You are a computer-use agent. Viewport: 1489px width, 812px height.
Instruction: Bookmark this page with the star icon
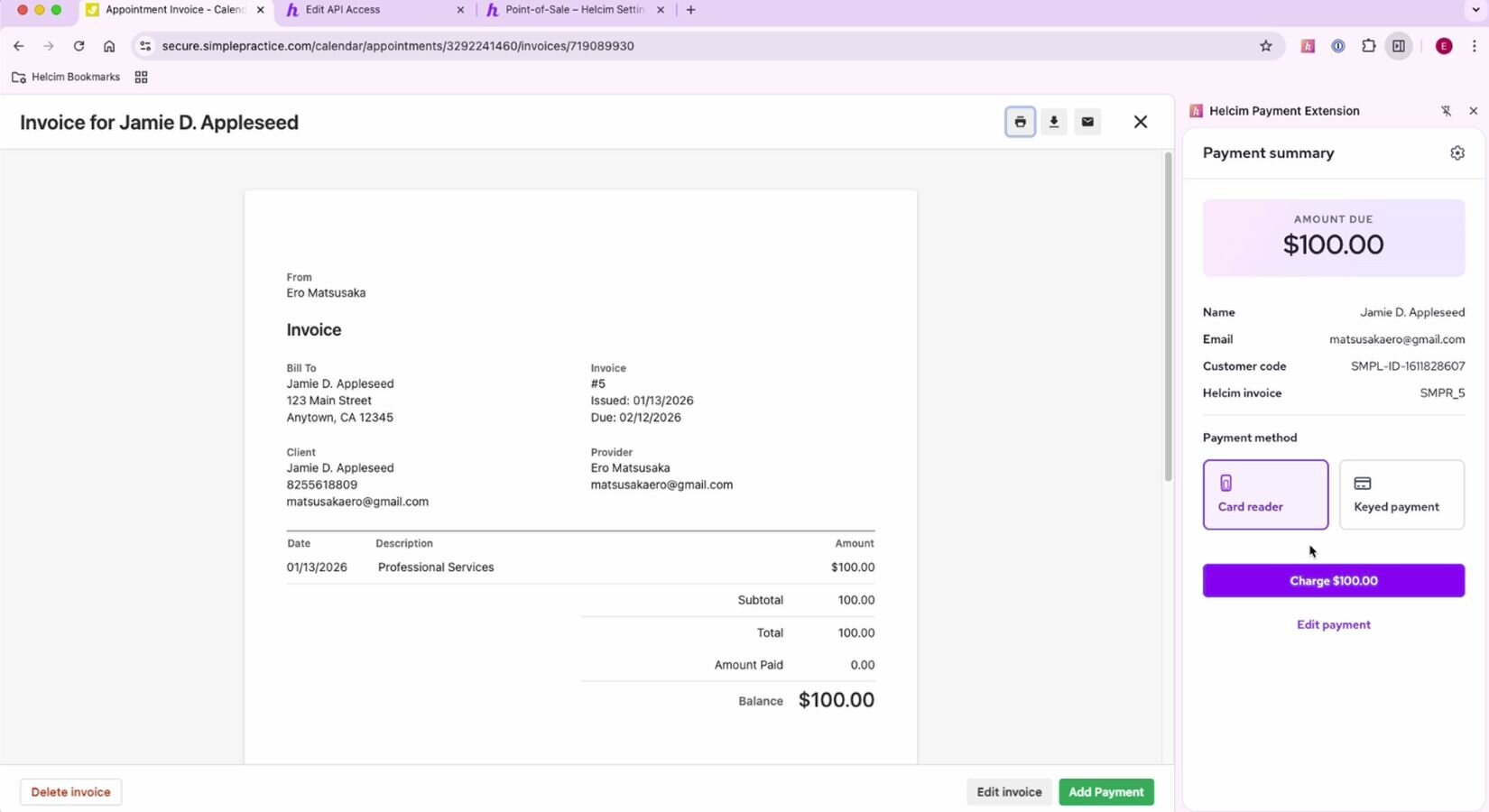1265,46
